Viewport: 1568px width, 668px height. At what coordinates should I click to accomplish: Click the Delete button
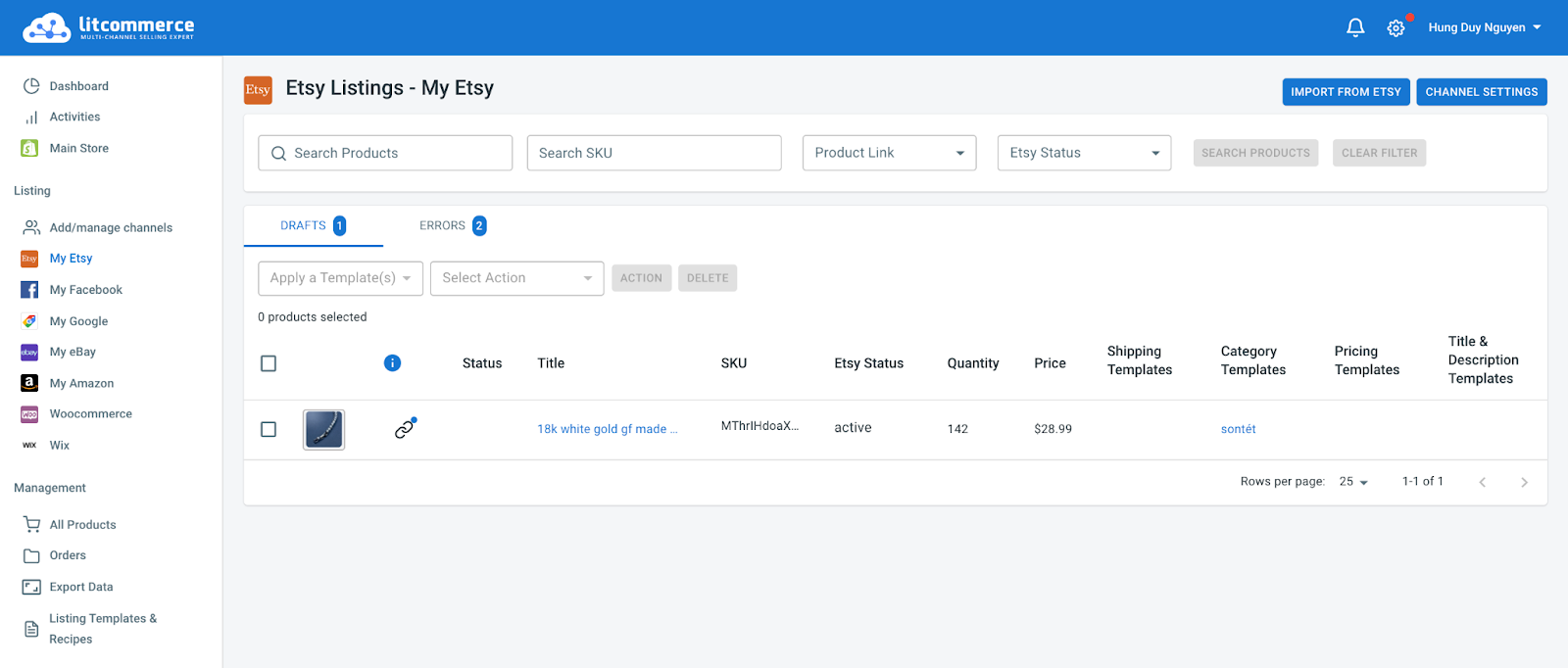(708, 278)
